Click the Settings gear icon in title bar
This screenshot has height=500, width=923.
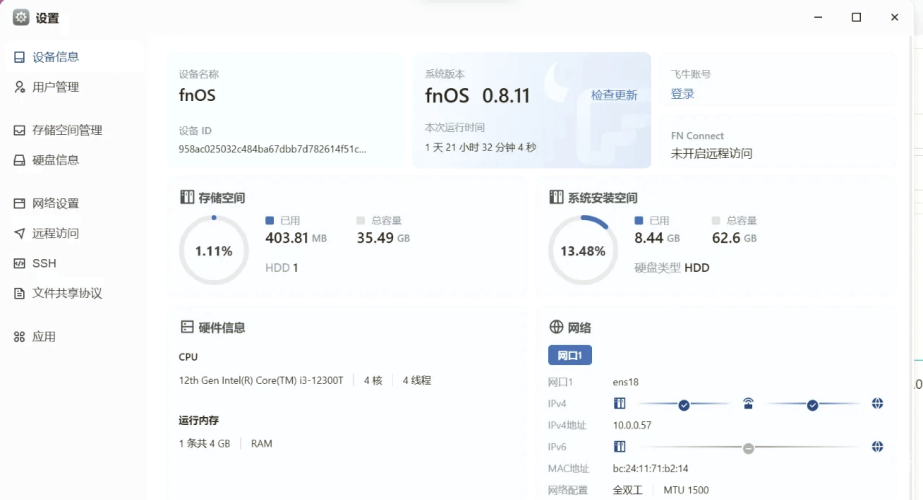tap(21, 18)
